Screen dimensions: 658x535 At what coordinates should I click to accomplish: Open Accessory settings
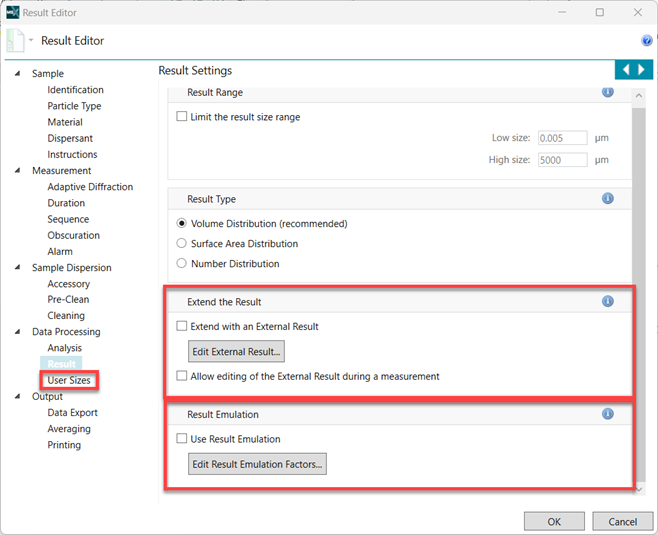[x=69, y=284]
